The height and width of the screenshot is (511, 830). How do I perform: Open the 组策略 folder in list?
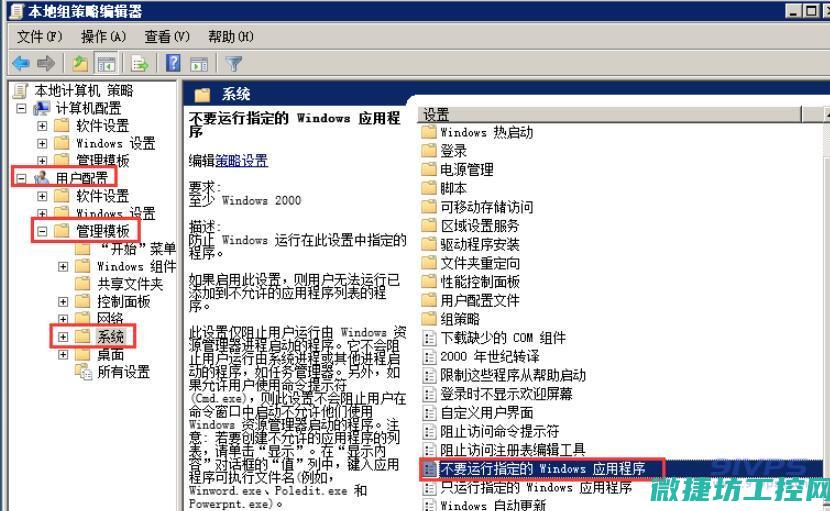[x=460, y=319]
